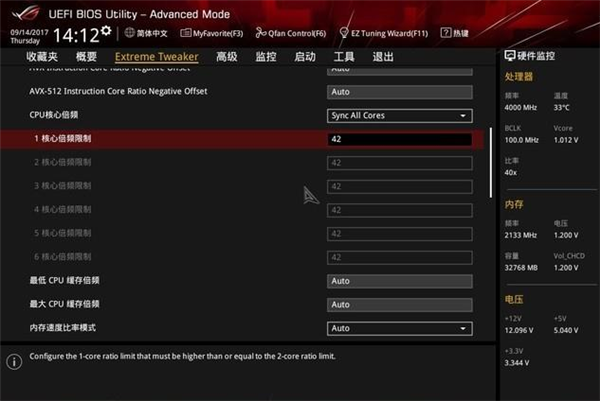Click the 1 核心倍频限制 value field
Screen dimensions: 600x401
point(400,139)
